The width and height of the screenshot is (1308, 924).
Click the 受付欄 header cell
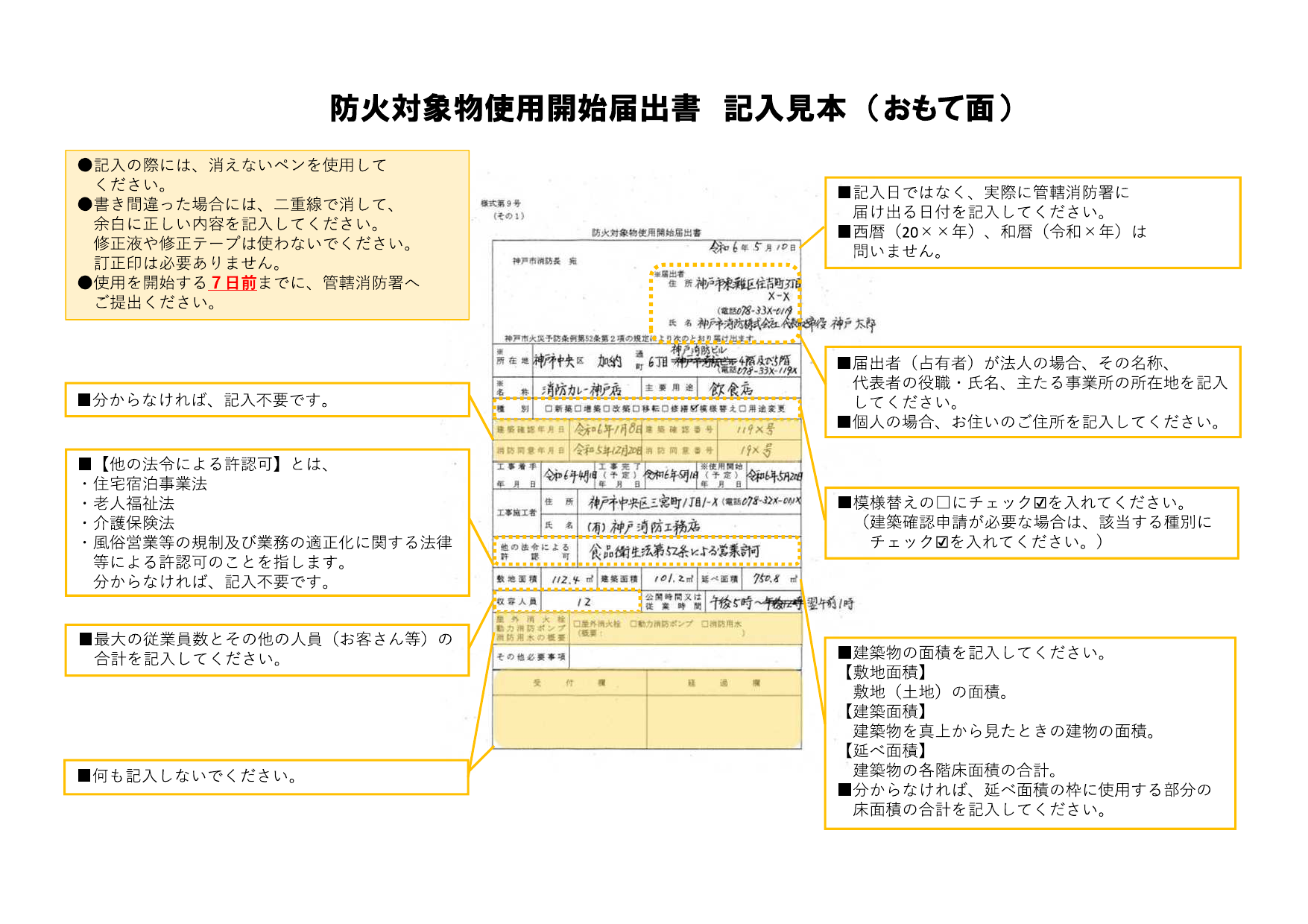569,683
